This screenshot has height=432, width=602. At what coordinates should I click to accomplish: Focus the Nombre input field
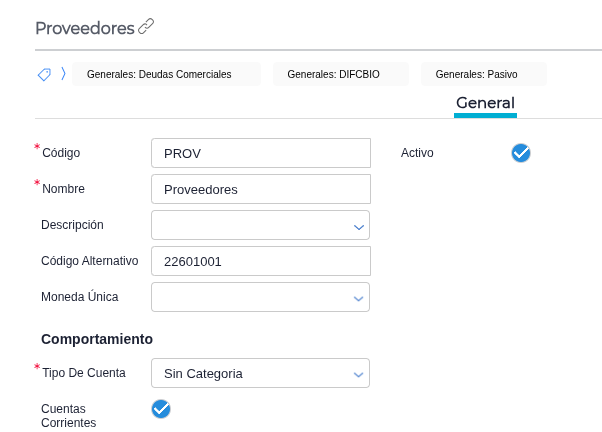(x=260, y=189)
